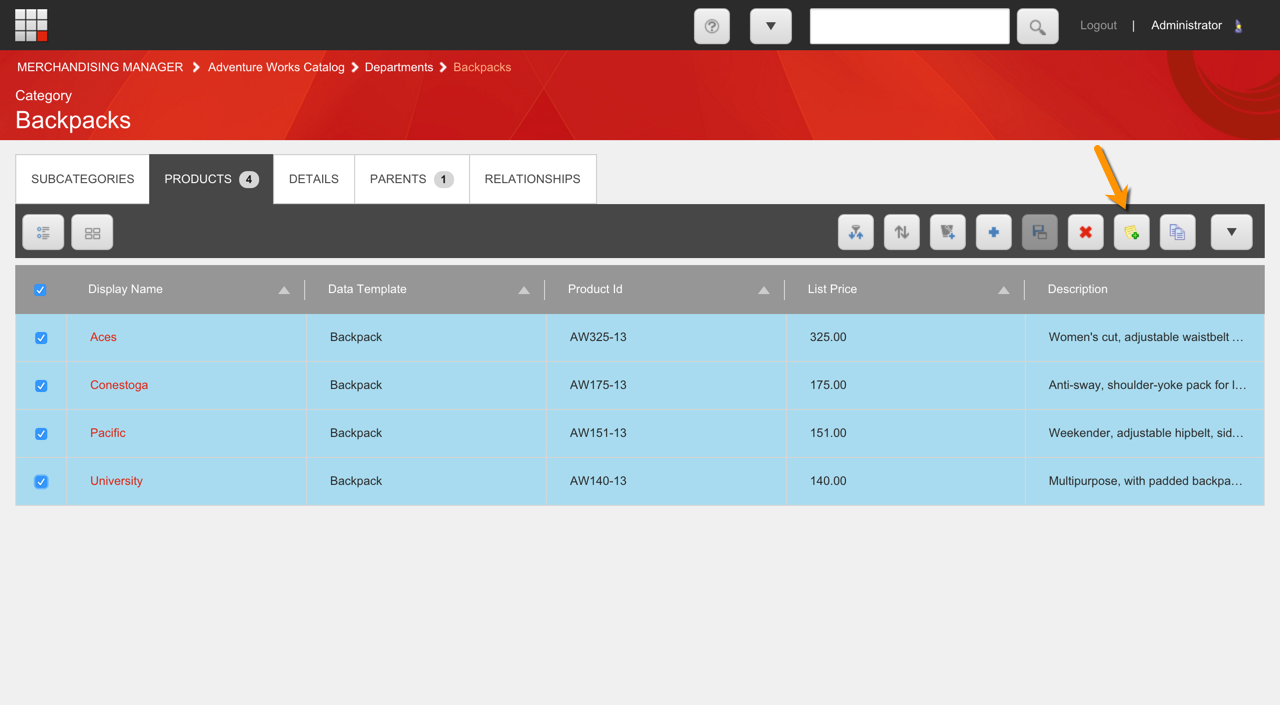Open the Conestoga product link
The image size is (1280, 705).
point(119,385)
